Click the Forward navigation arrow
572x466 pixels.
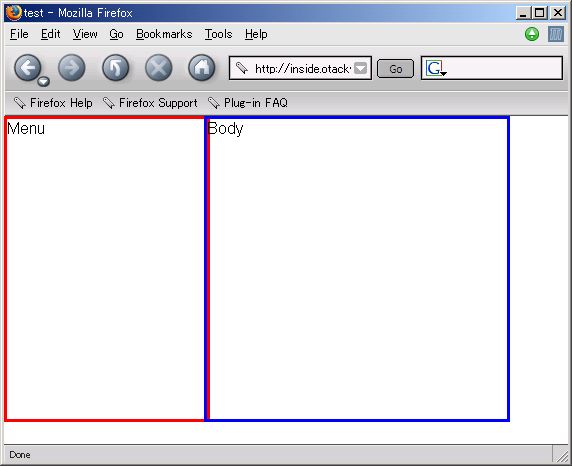pyautogui.click(x=72, y=68)
